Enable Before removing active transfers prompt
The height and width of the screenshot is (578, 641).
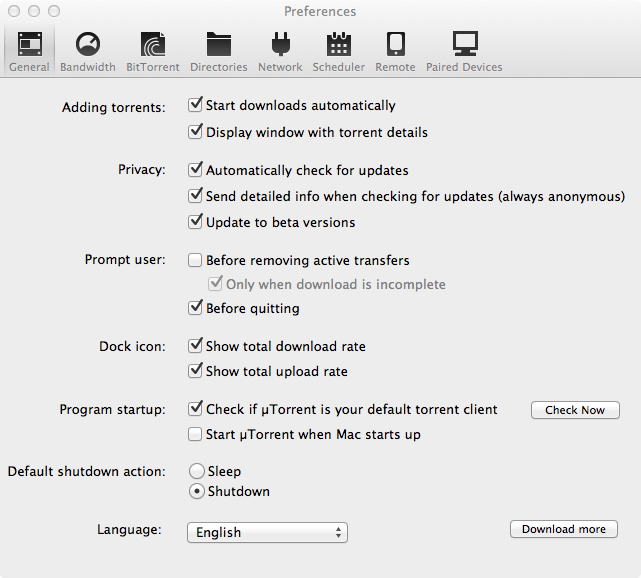coord(195,260)
